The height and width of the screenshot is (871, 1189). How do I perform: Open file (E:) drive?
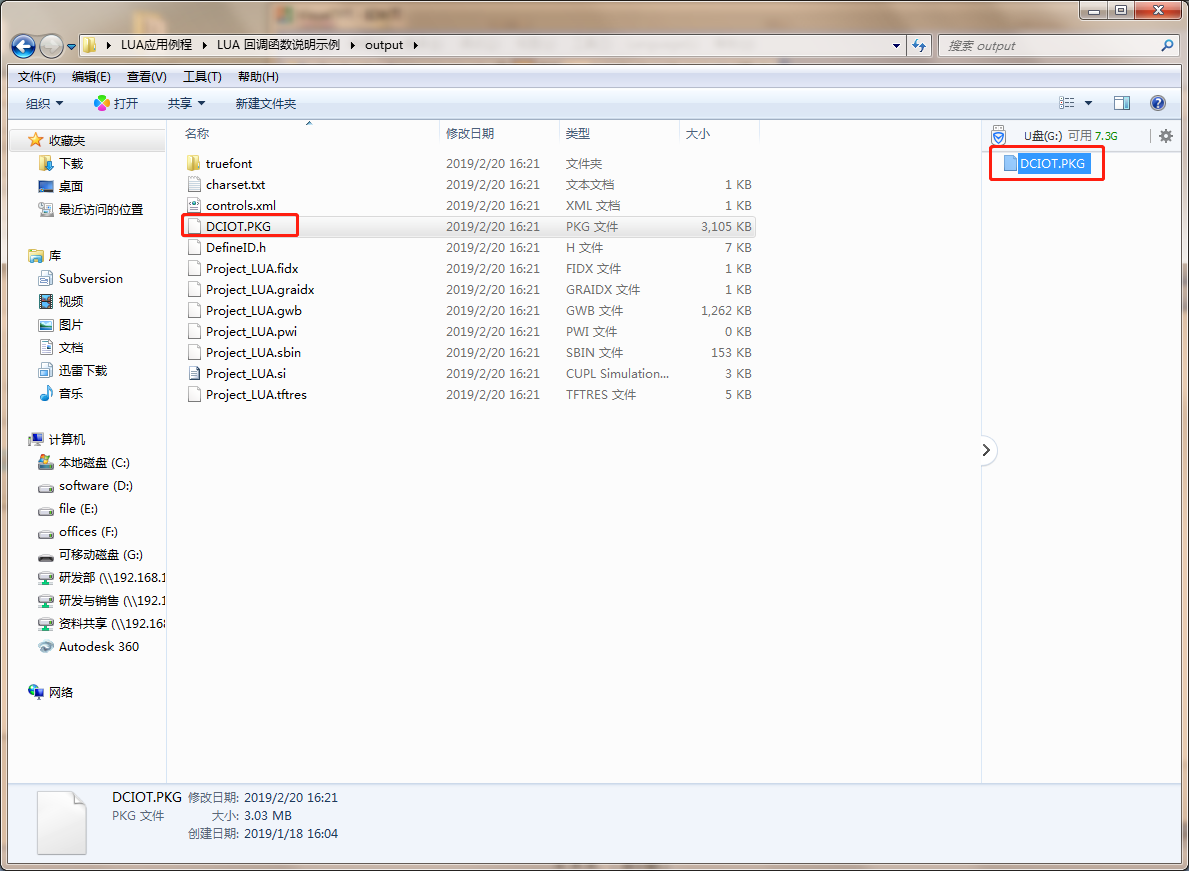(x=78, y=509)
